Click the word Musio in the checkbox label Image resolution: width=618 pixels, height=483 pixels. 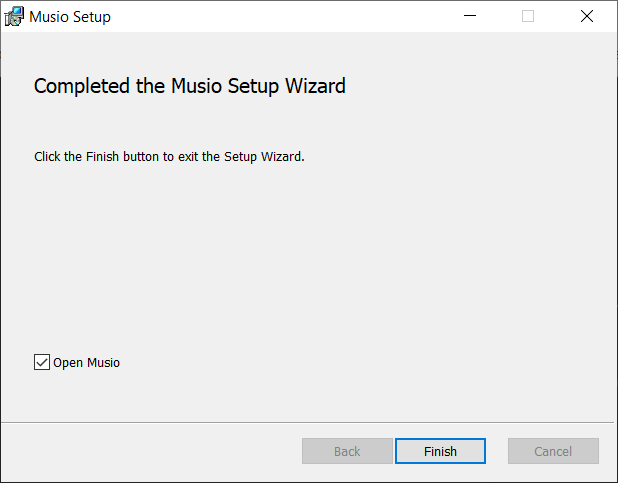[x=103, y=363]
